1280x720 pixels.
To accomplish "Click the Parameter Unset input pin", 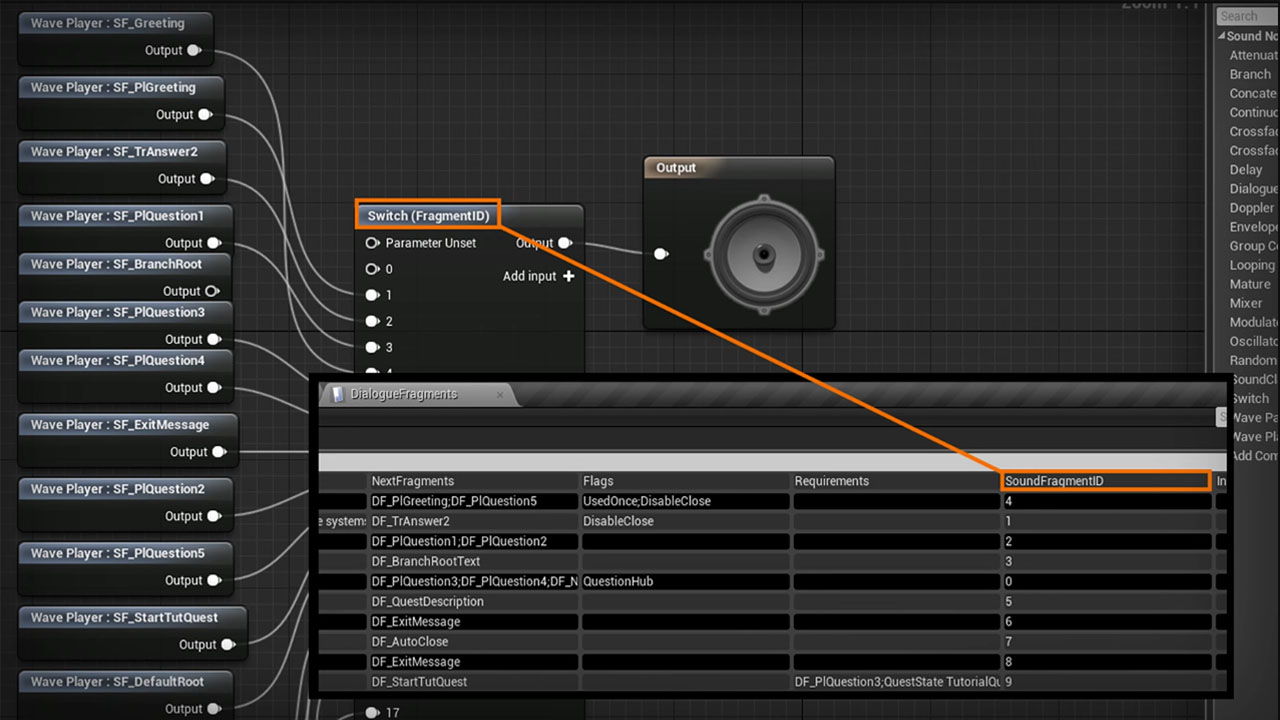I will 372,243.
